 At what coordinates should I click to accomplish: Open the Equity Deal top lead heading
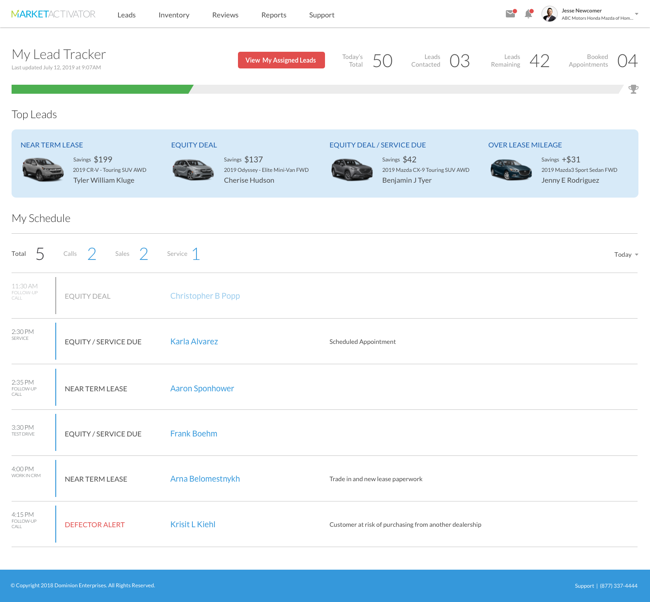[194, 145]
